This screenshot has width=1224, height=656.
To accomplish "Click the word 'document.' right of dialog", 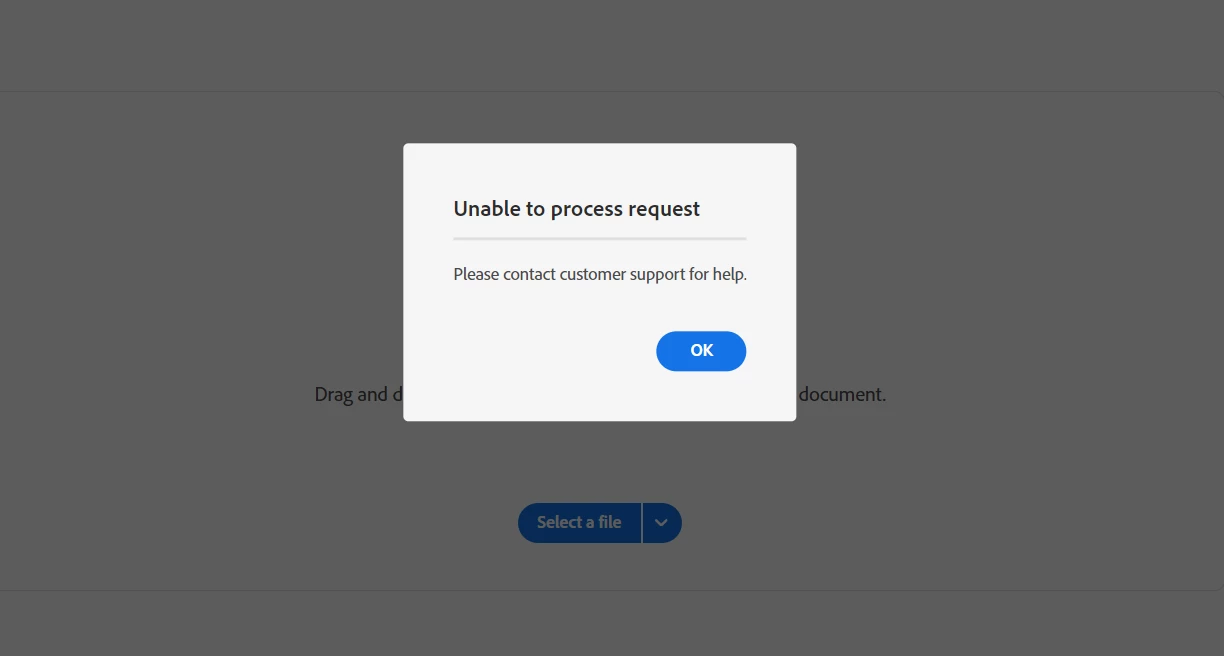I will pyautogui.click(x=842, y=394).
